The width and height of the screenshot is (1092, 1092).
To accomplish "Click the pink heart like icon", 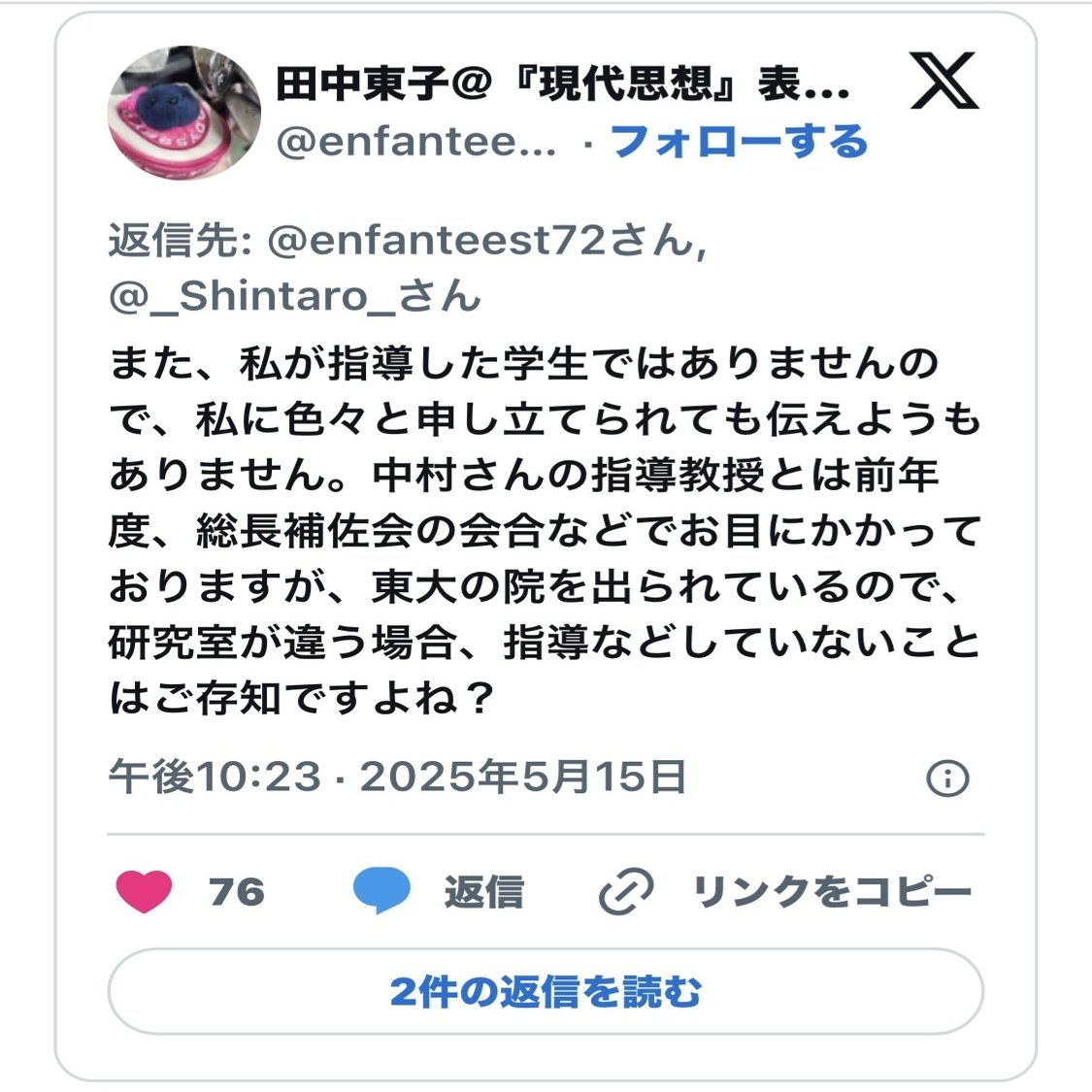I will point(144,891).
